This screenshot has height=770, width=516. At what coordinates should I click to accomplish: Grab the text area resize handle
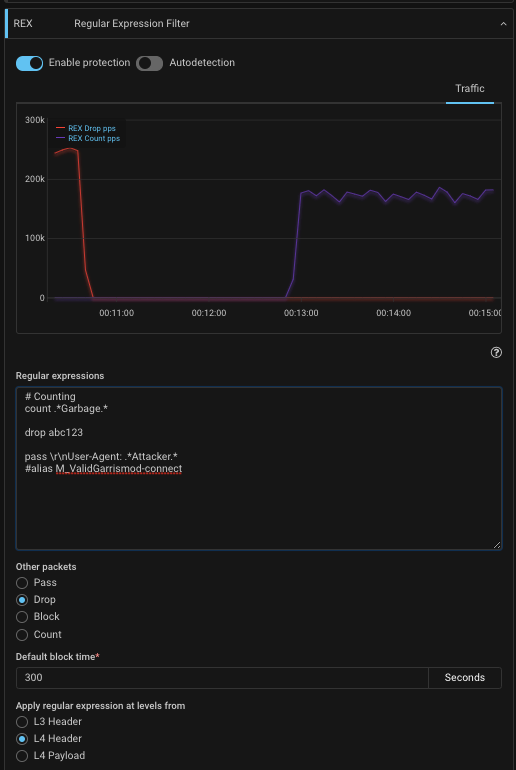tap(497, 545)
